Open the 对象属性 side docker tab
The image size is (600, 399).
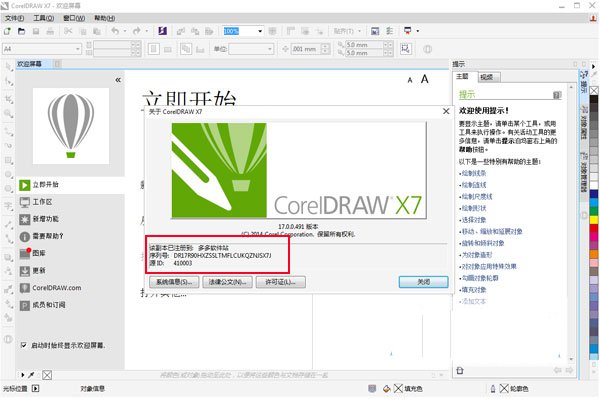[584, 122]
